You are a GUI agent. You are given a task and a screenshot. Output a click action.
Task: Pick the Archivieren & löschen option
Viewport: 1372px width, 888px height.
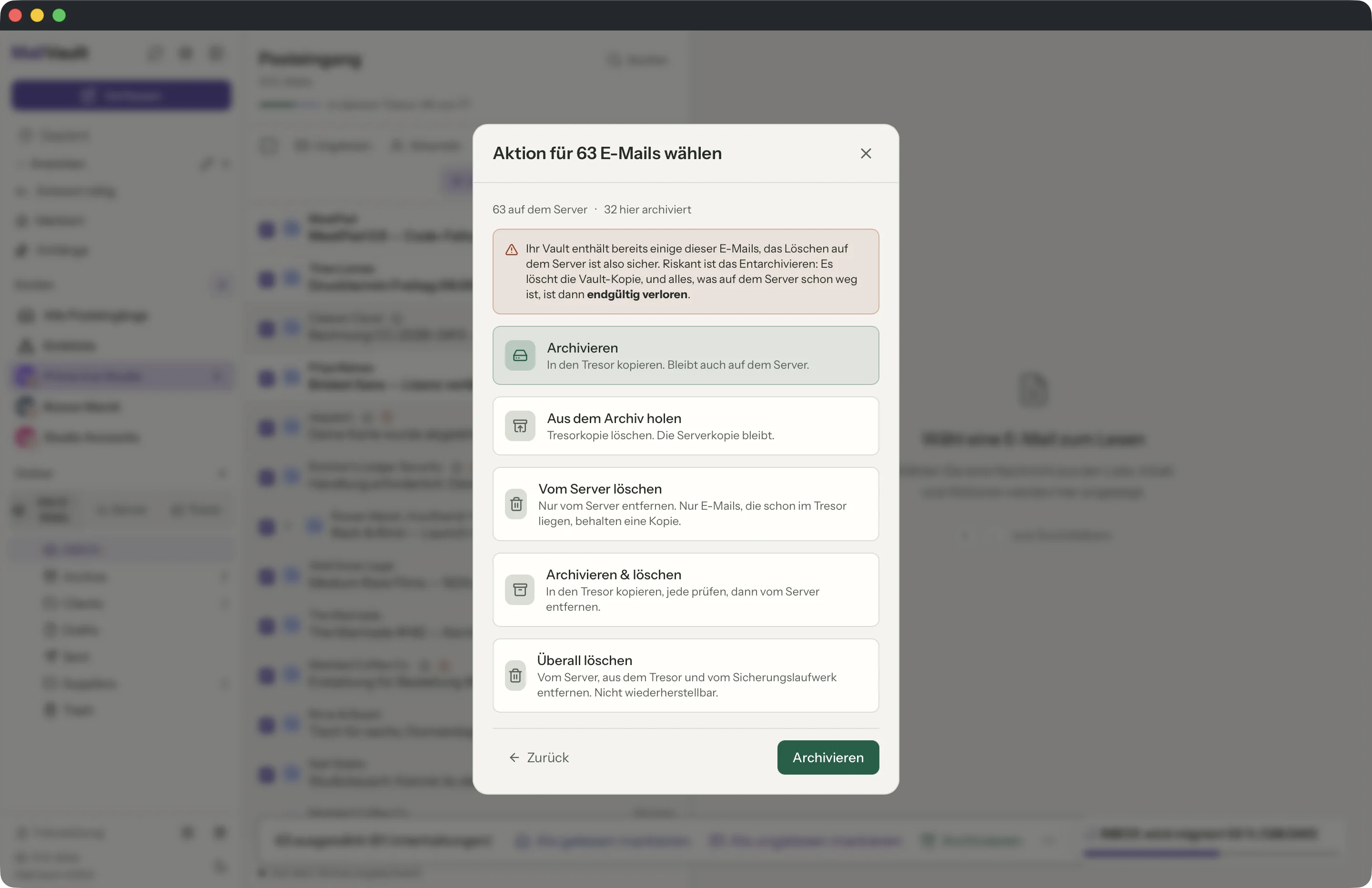(686, 590)
